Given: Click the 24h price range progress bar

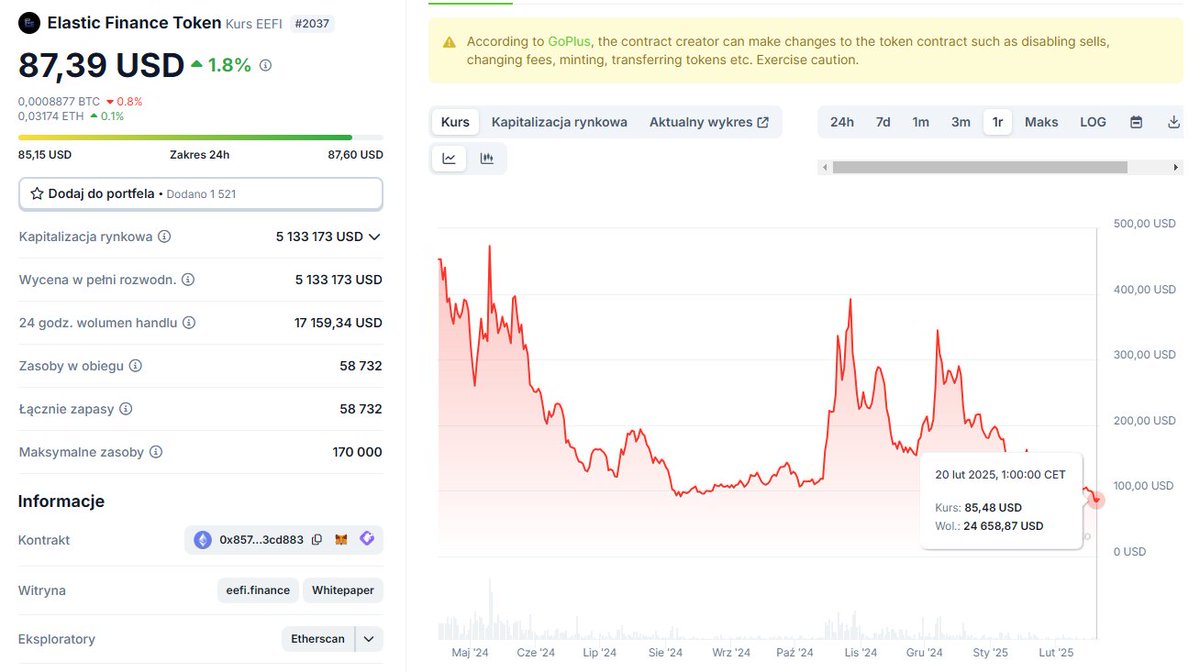Looking at the screenshot, I should coord(200,137).
